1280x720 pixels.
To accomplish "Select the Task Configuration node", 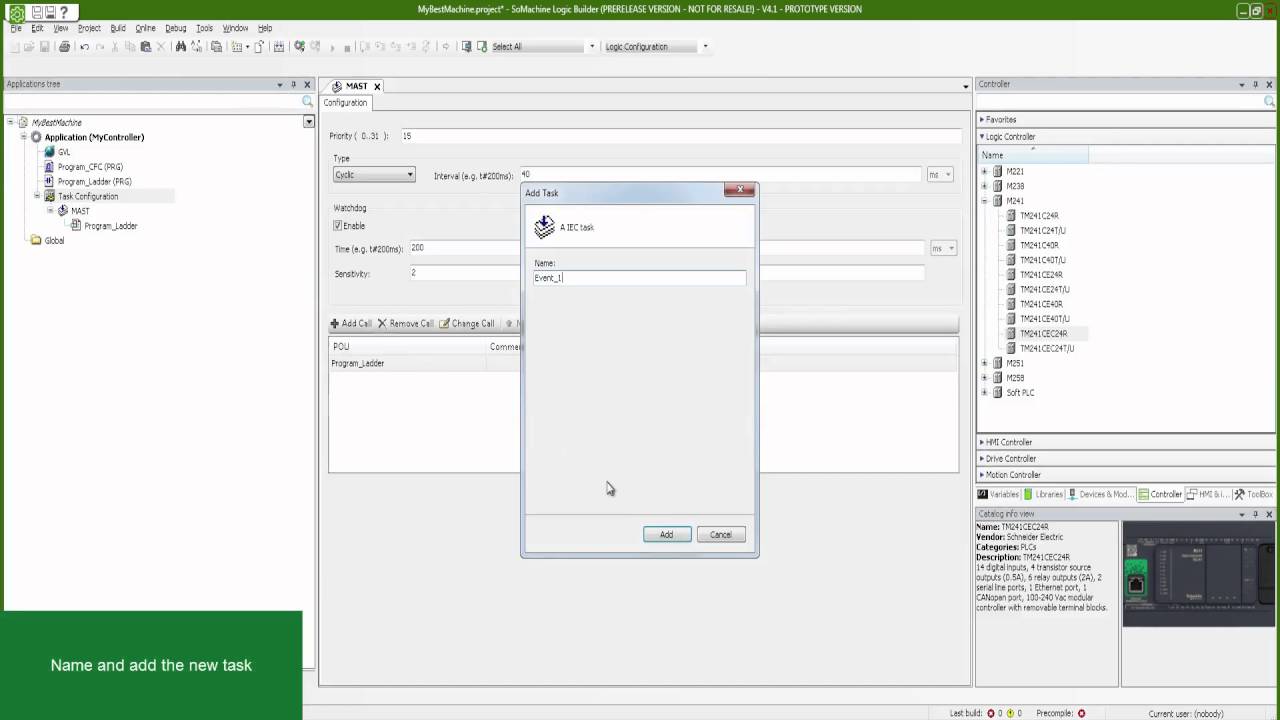I will [88, 196].
